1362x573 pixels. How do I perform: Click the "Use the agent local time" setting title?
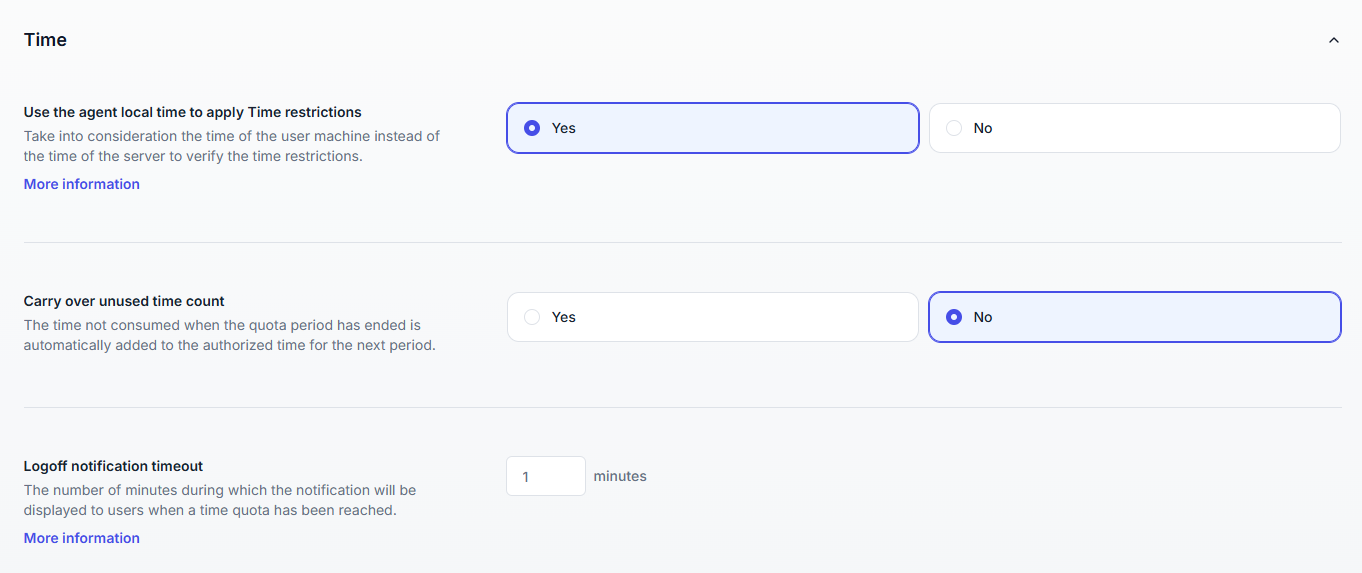point(193,112)
